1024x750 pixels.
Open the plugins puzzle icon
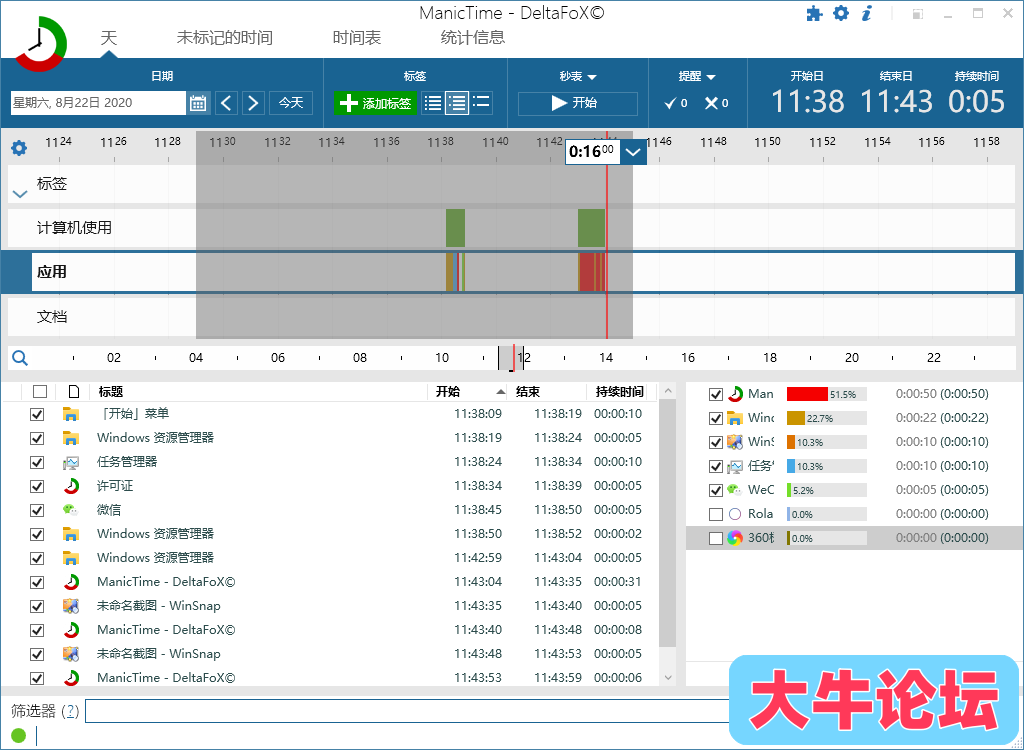[x=814, y=13]
